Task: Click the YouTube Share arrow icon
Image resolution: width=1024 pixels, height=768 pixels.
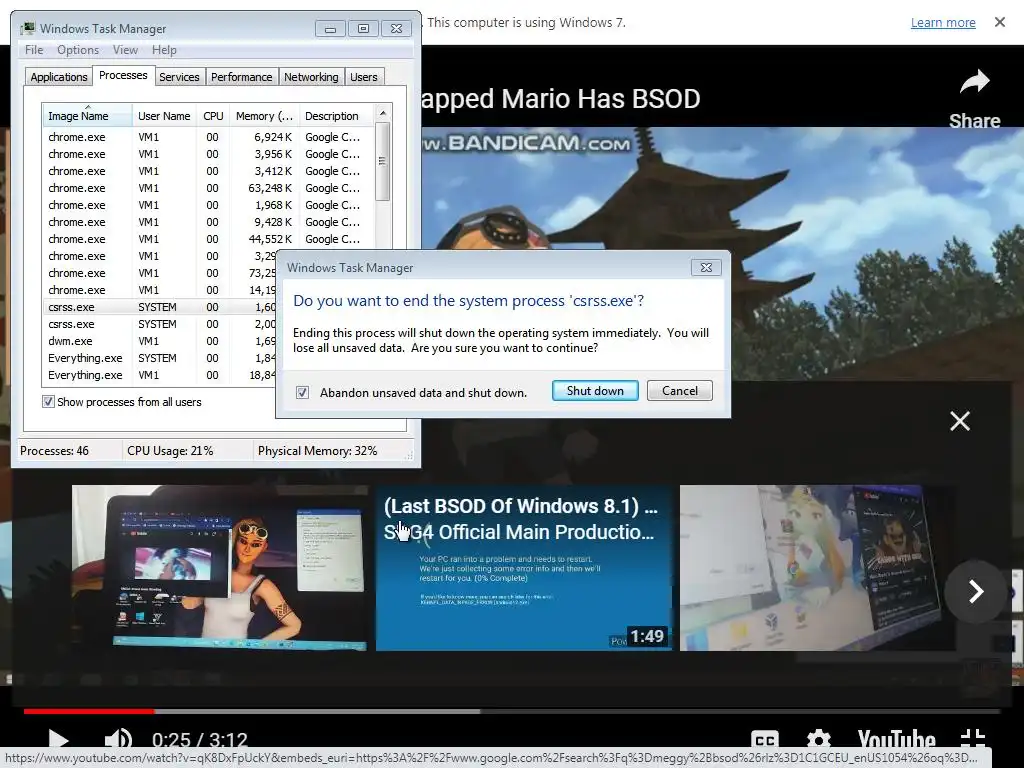Action: click(x=974, y=82)
